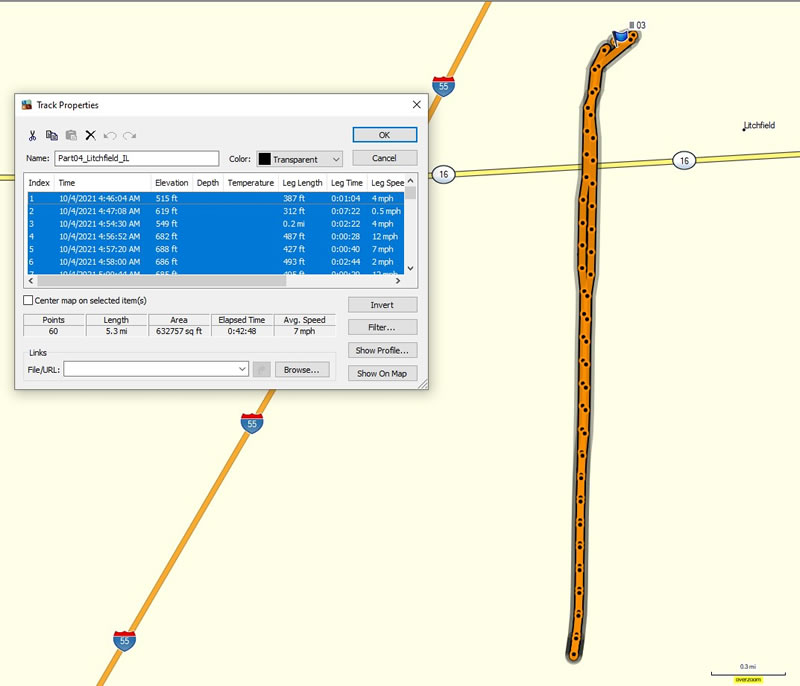Click the Redo arrow icon

(130, 136)
